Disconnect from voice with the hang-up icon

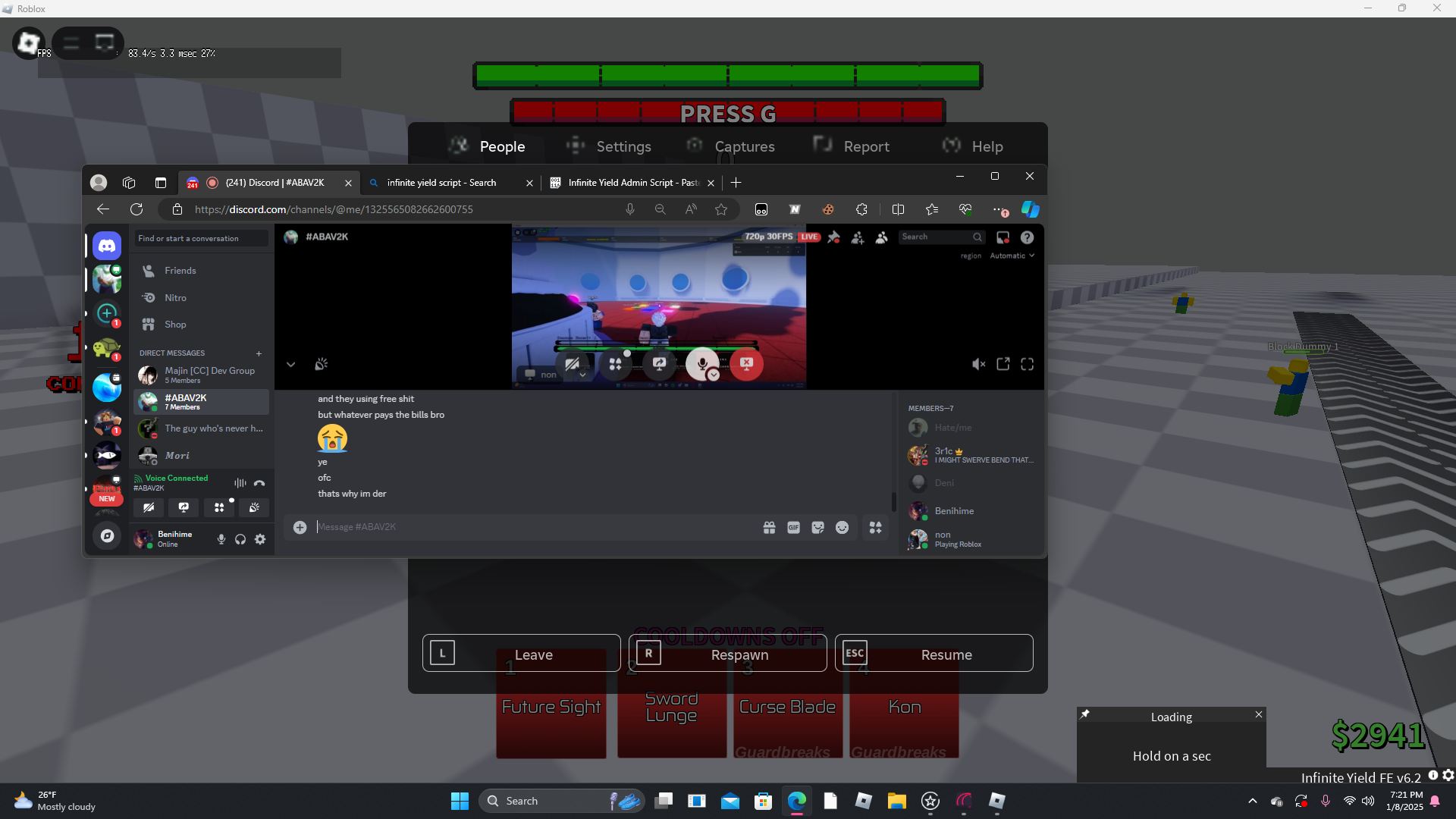(x=259, y=483)
